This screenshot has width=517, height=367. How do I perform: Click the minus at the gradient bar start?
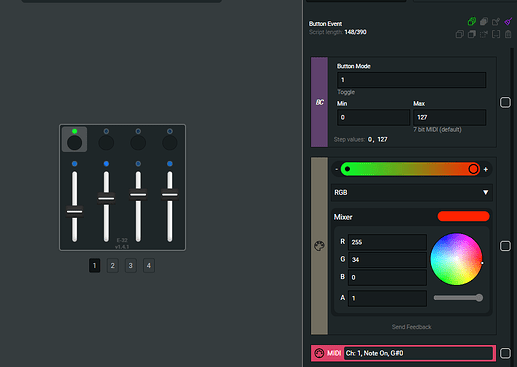336,169
